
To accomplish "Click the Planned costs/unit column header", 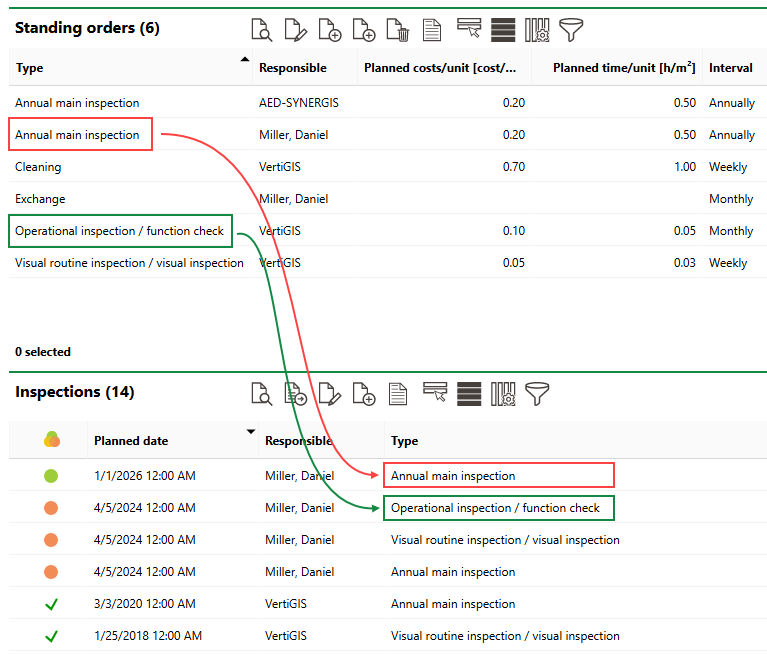I will click(440, 68).
